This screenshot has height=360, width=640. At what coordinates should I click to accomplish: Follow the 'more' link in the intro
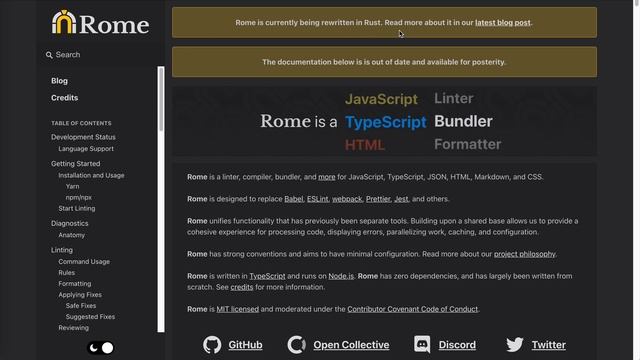point(327,177)
